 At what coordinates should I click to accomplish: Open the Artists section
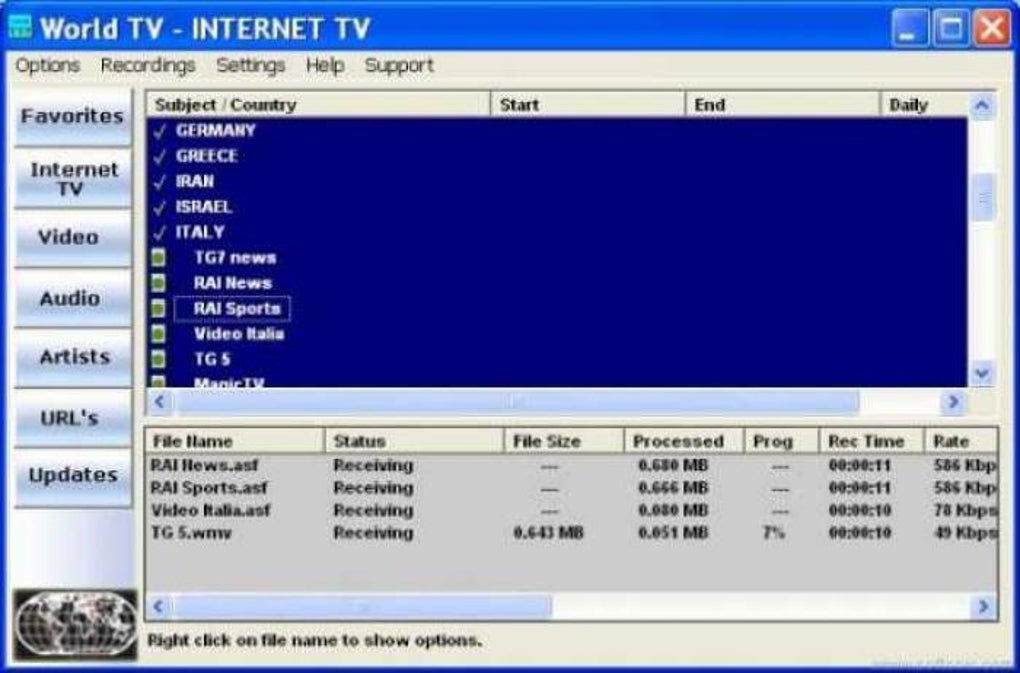click(x=73, y=358)
